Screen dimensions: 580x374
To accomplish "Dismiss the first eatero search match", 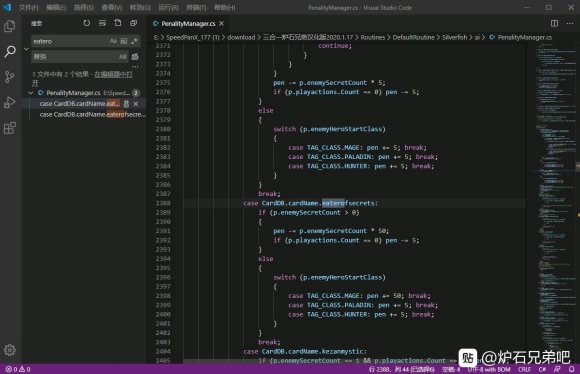I will click(x=136, y=104).
